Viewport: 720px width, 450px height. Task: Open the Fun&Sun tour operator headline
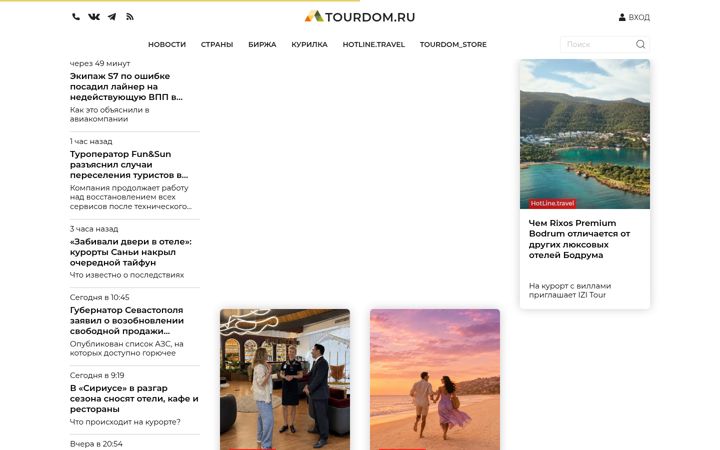(x=129, y=164)
